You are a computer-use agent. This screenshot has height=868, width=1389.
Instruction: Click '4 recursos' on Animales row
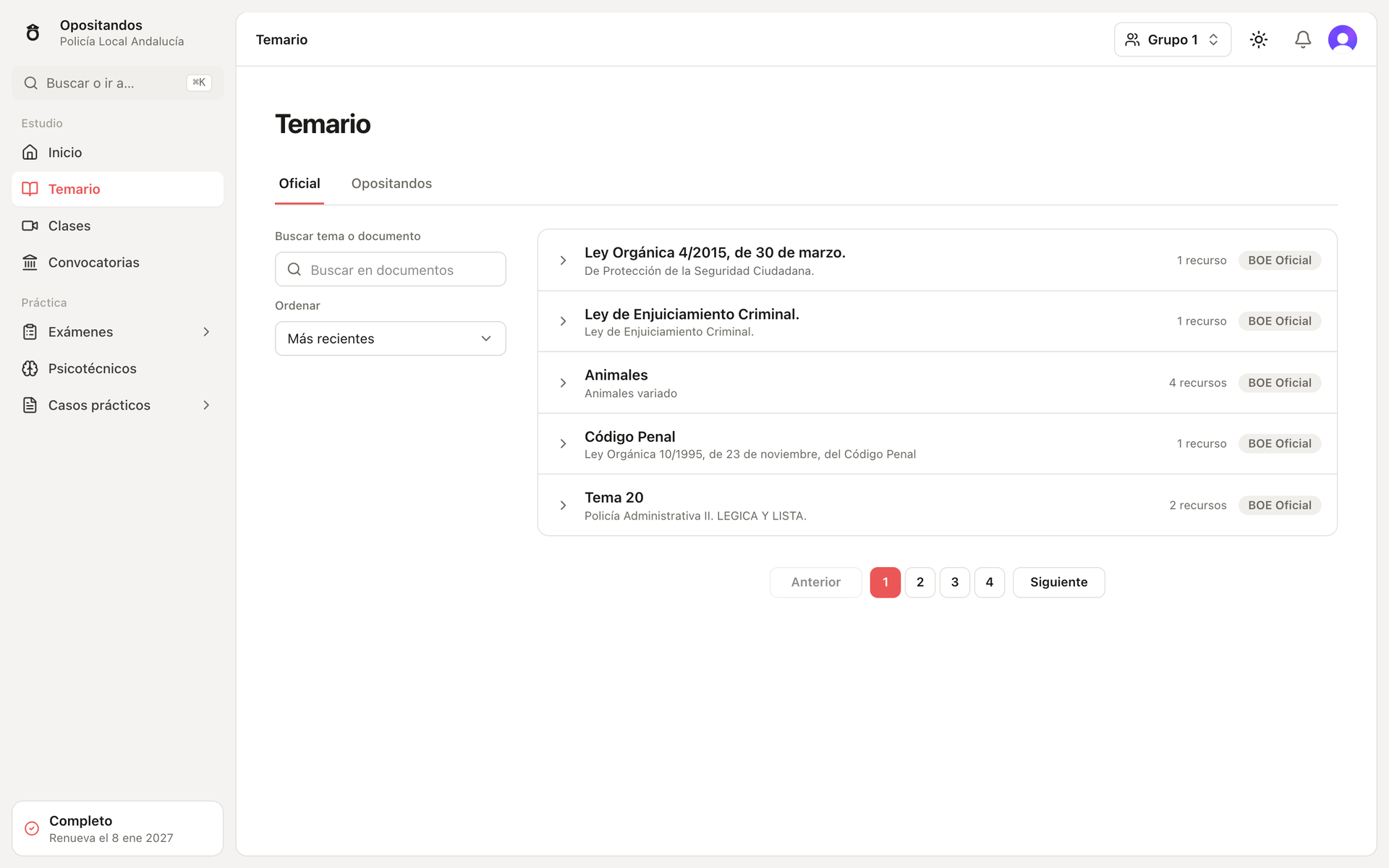pos(1197,383)
